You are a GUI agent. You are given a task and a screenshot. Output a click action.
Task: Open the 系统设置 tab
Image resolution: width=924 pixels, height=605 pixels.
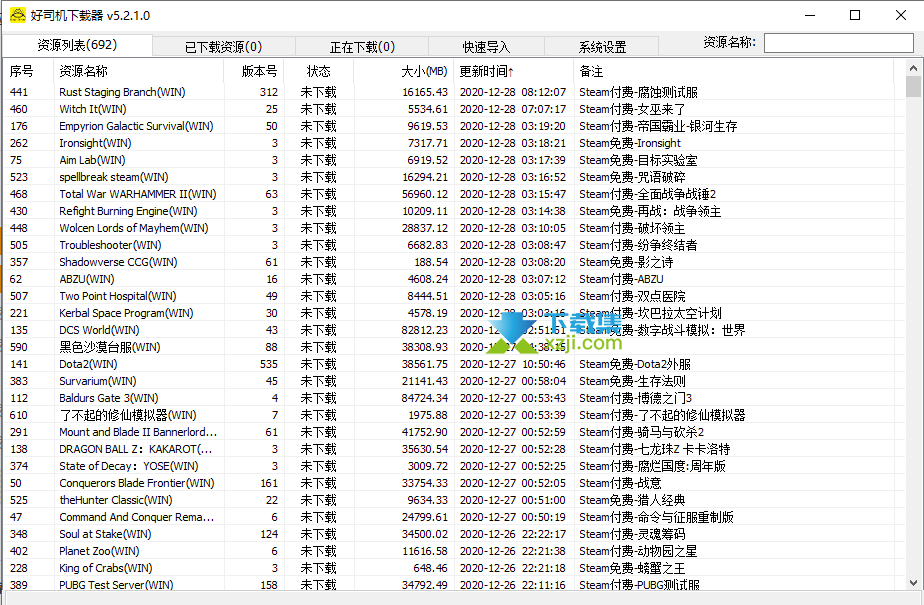(x=602, y=47)
